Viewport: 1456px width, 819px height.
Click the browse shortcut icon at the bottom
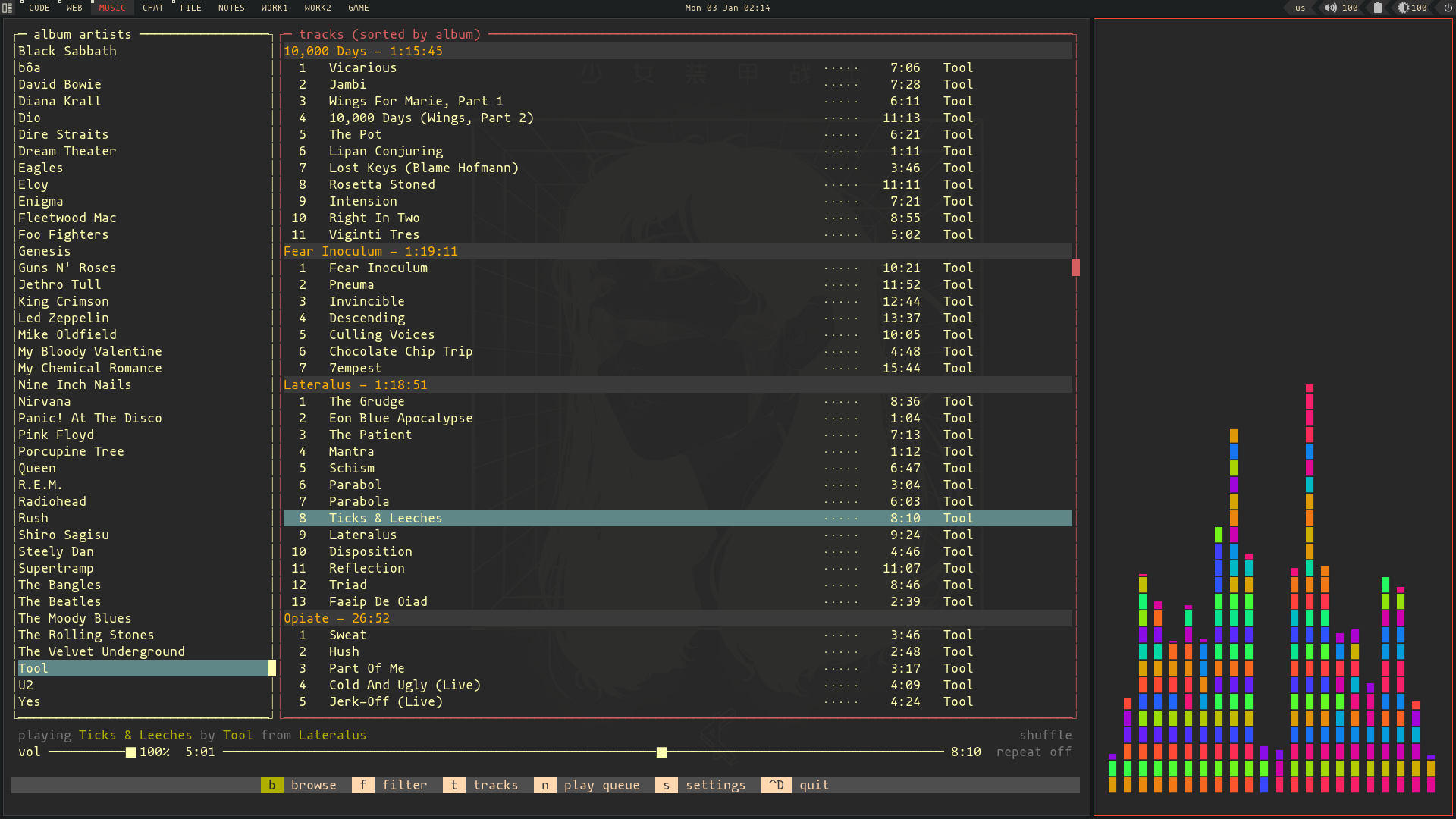(271, 785)
